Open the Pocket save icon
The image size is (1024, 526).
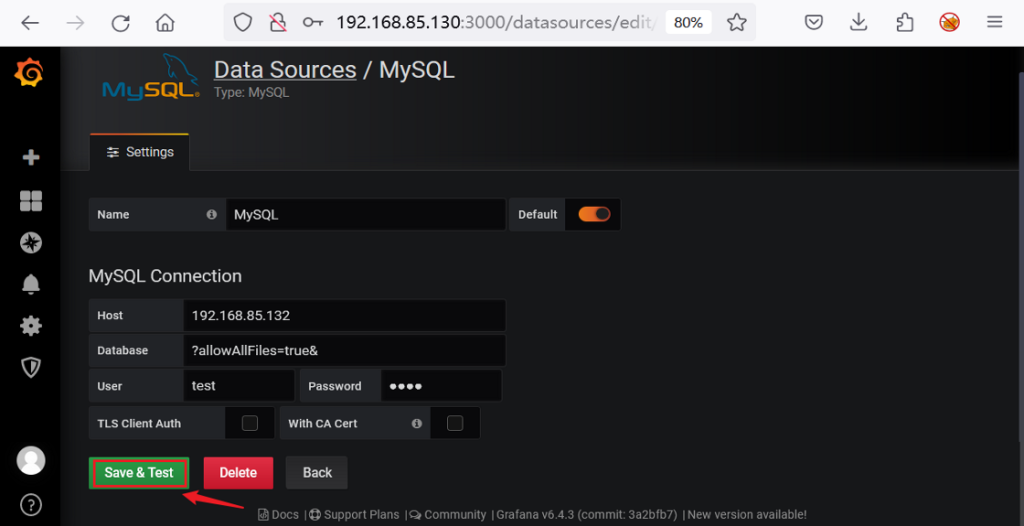(813, 23)
